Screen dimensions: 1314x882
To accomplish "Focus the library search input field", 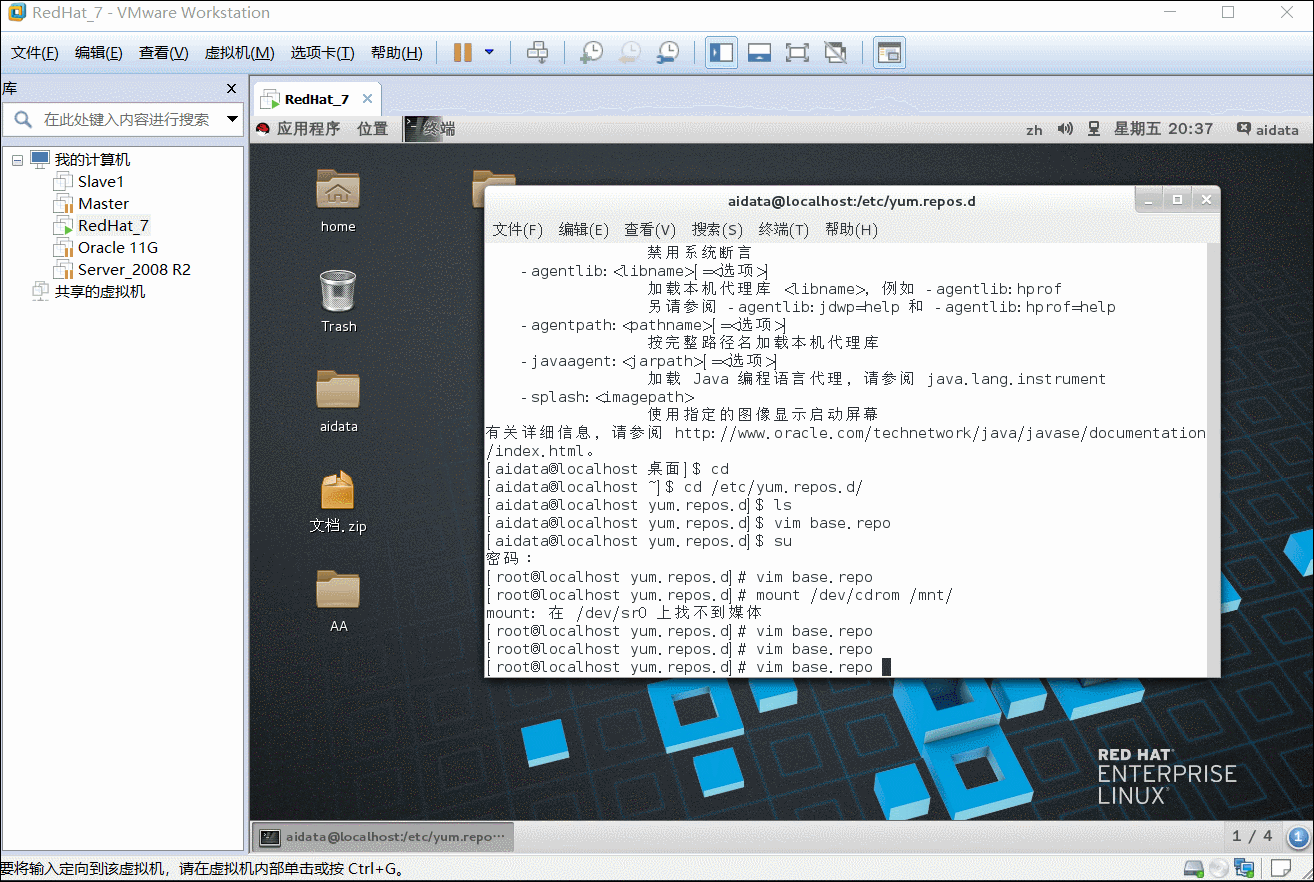I will [x=126, y=119].
